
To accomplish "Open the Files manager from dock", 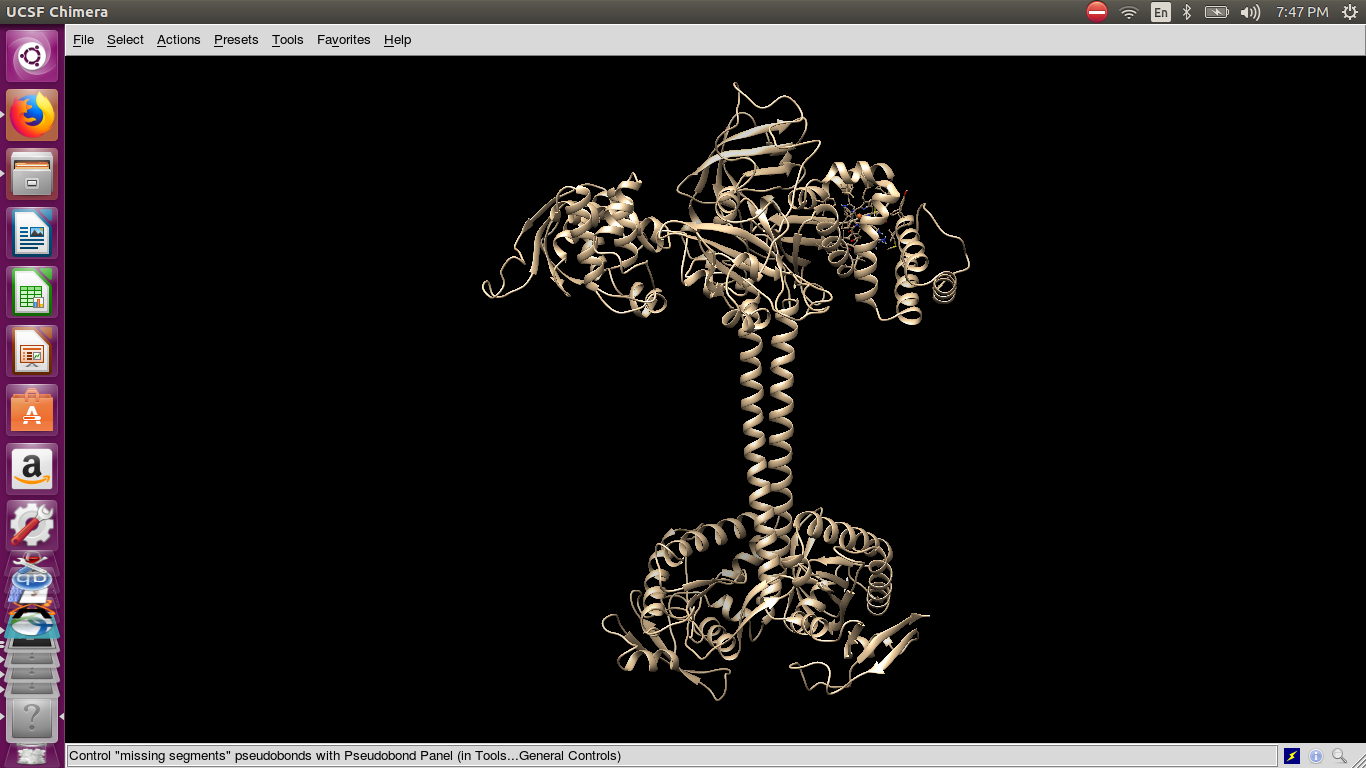I will (33, 175).
